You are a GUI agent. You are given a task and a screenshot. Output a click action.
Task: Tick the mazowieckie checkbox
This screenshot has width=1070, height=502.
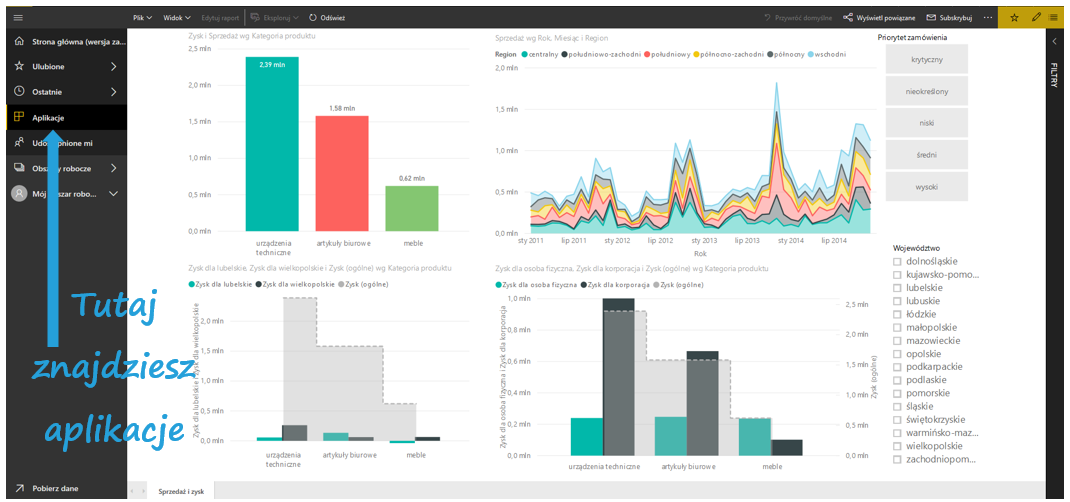pos(897,340)
